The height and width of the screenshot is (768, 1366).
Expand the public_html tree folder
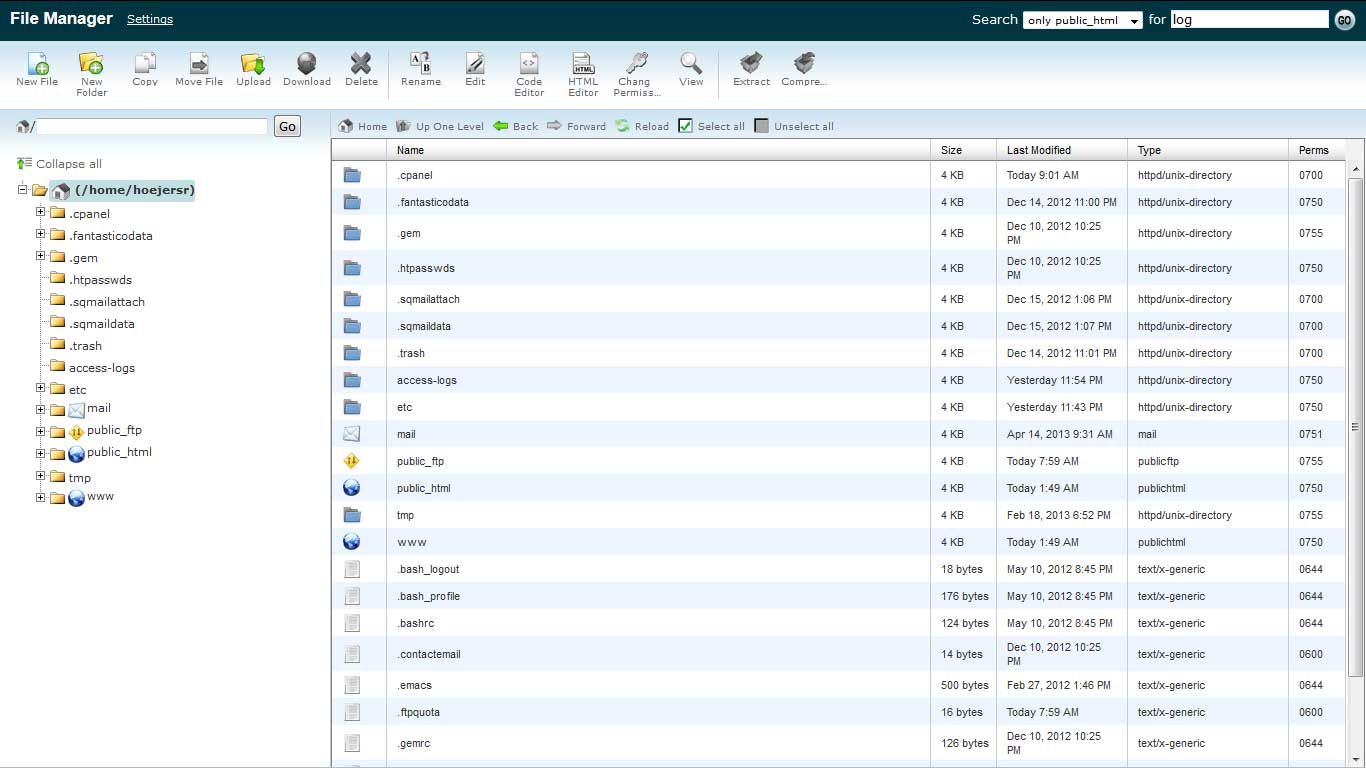pos(41,453)
